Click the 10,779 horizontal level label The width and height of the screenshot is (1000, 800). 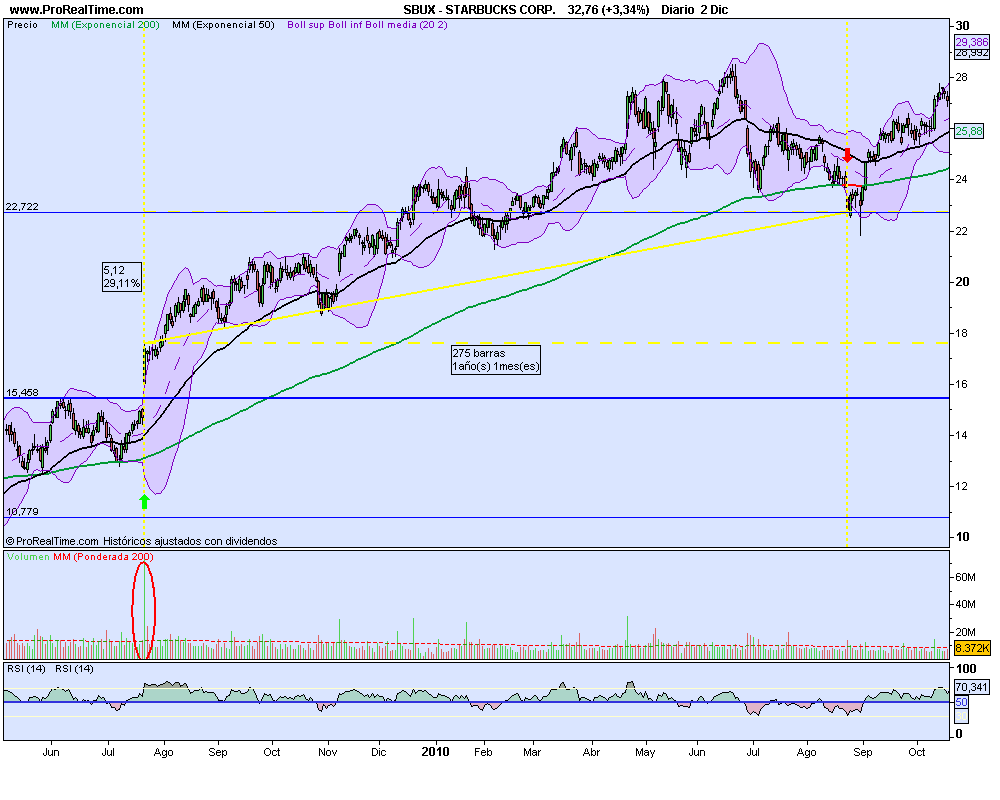(22, 512)
